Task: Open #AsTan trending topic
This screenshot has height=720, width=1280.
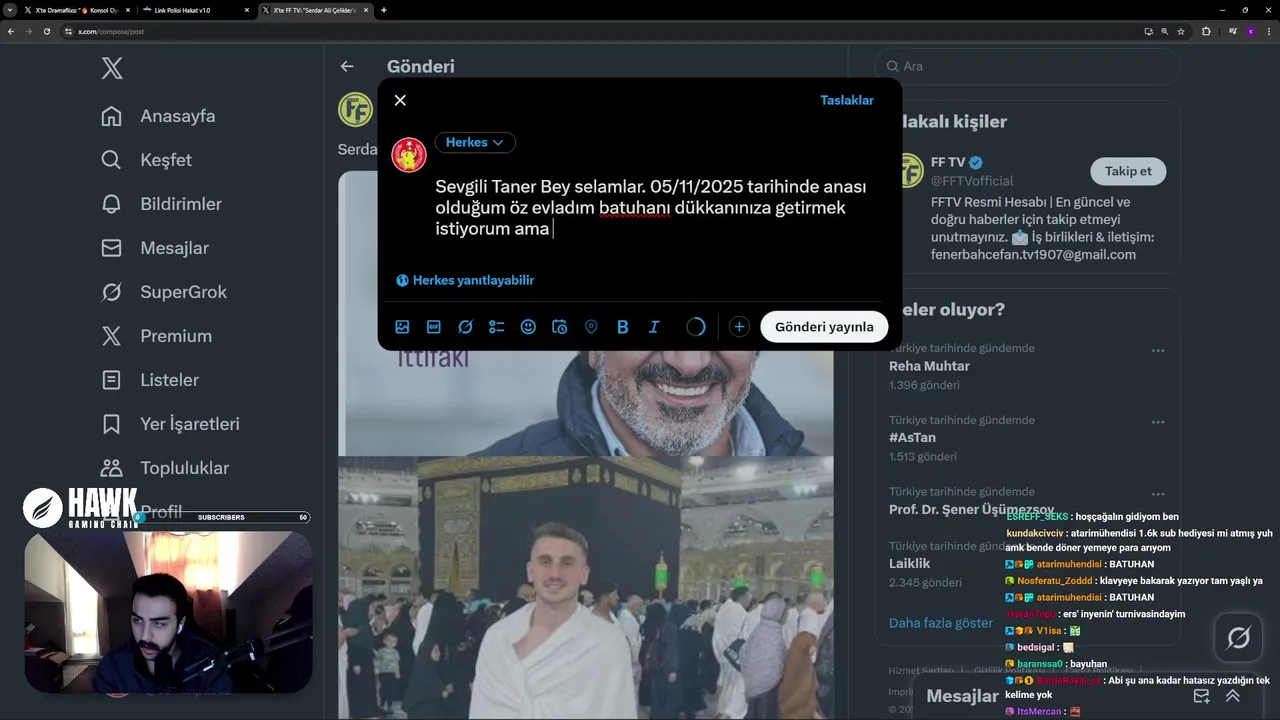Action: click(x=912, y=438)
